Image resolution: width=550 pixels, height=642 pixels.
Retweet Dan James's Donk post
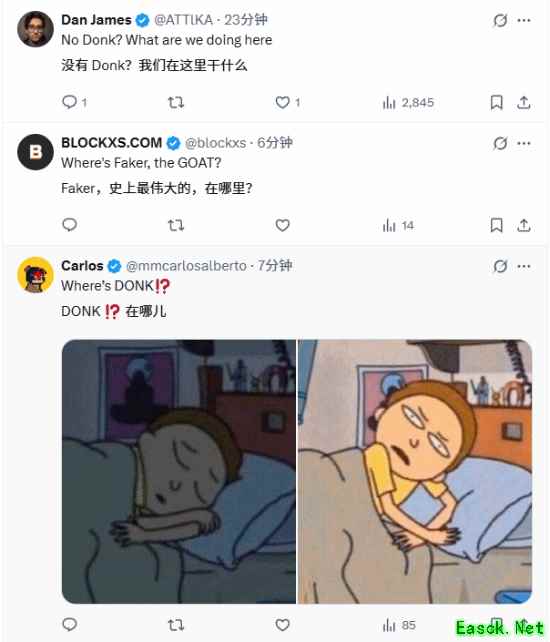[x=176, y=102]
